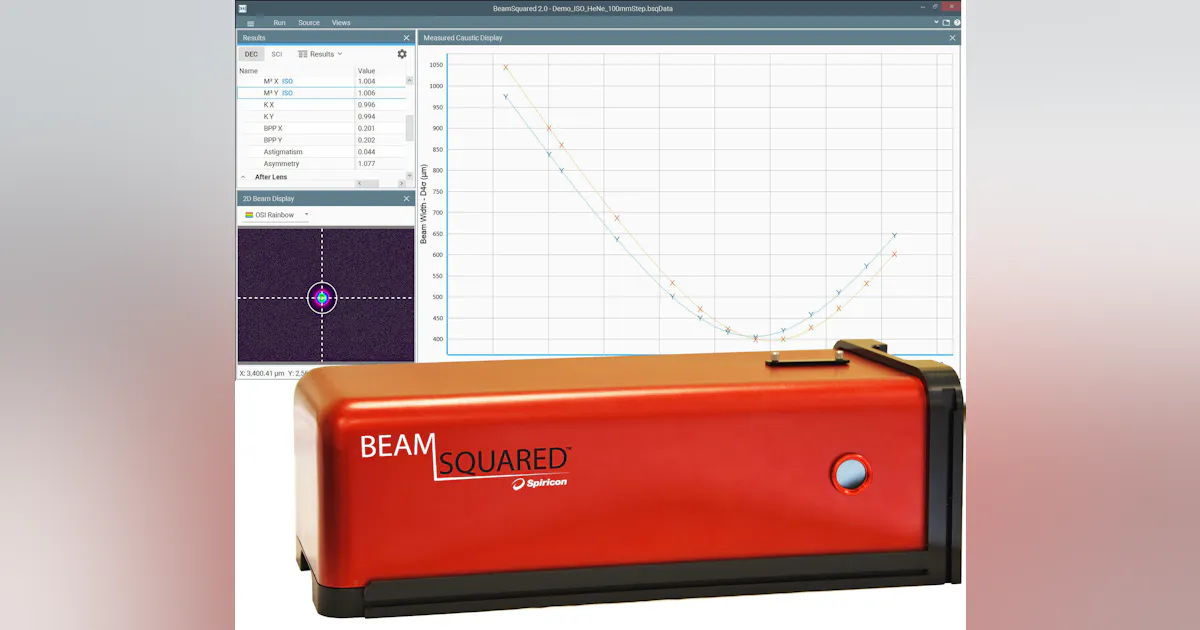The image size is (1200, 630).
Task: Open the Results panel settings gear
Action: 402,54
